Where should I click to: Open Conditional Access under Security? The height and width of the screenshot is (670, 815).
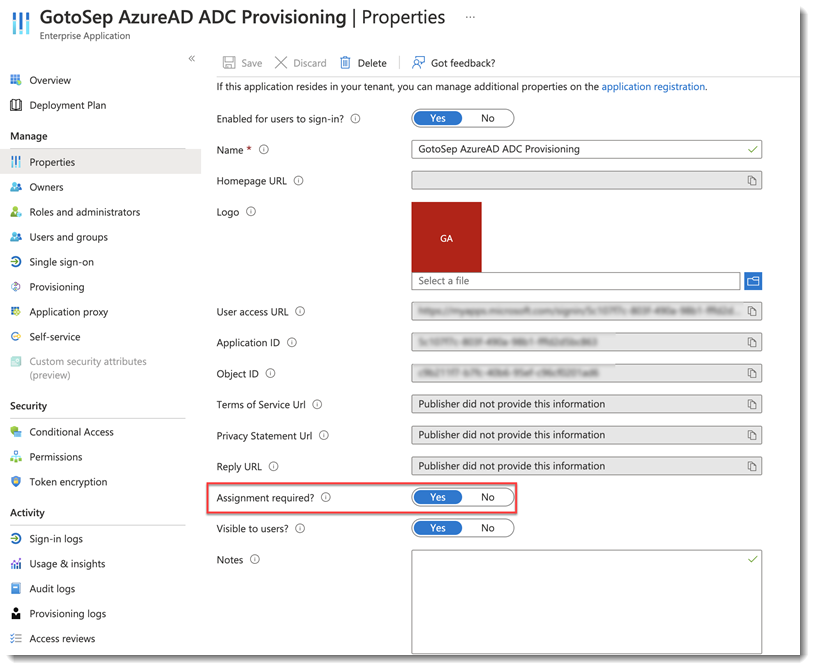(x=71, y=432)
